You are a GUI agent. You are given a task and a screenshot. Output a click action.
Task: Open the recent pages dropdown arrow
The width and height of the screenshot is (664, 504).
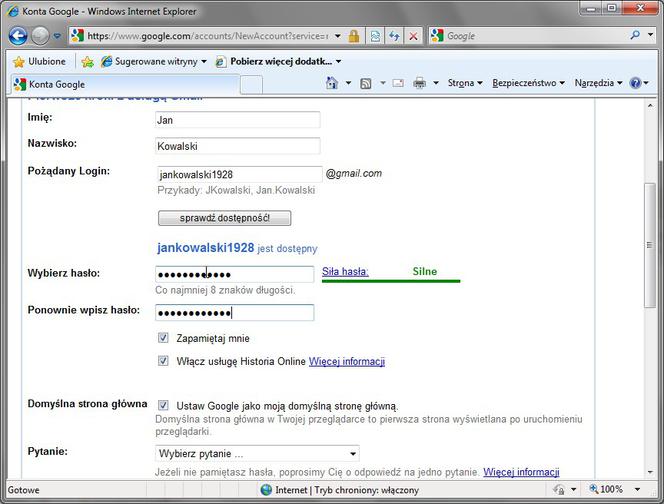coord(58,36)
